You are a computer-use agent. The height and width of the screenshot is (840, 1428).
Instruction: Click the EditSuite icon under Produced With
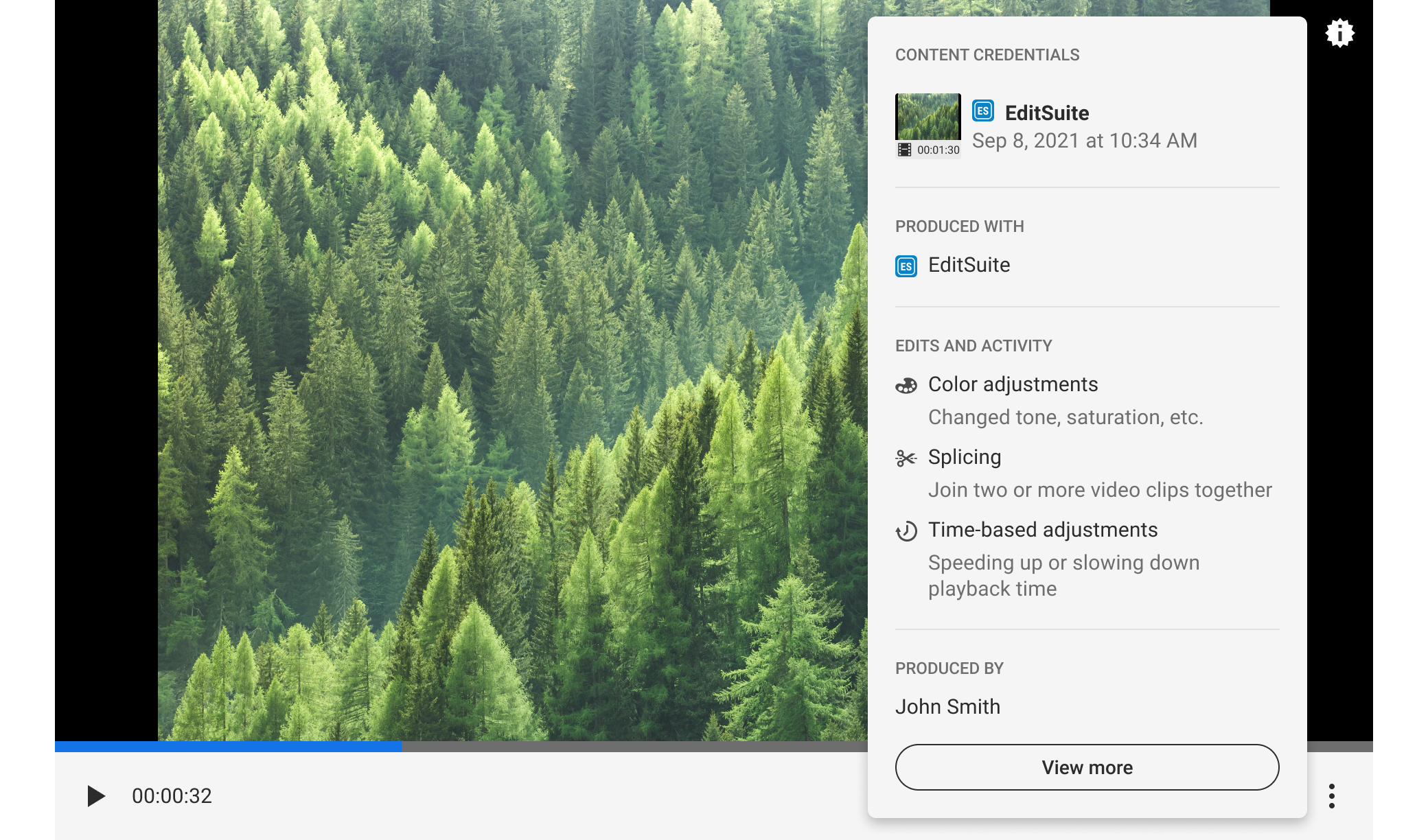click(x=906, y=266)
